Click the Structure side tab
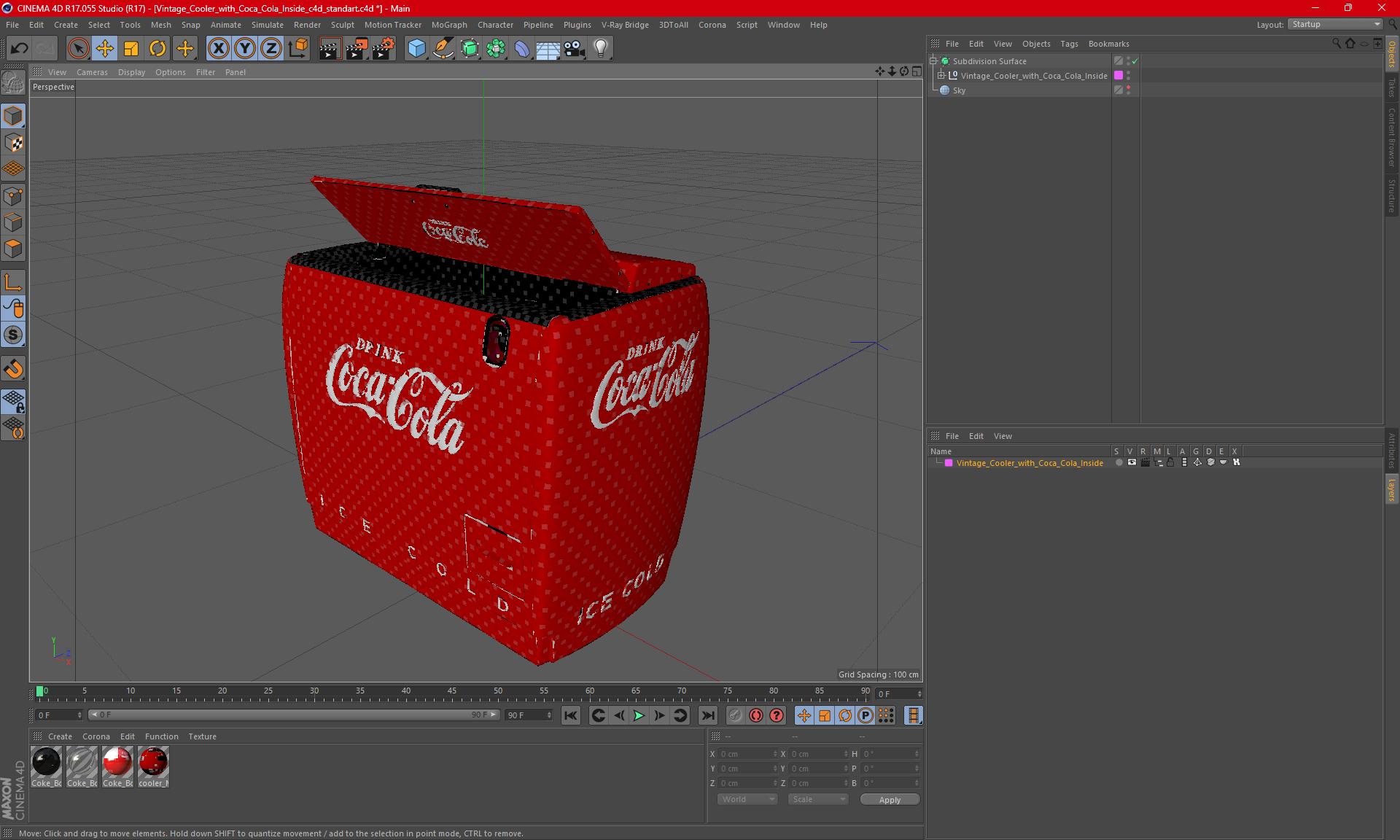This screenshot has width=1400, height=840. pyautogui.click(x=1392, y=195)
